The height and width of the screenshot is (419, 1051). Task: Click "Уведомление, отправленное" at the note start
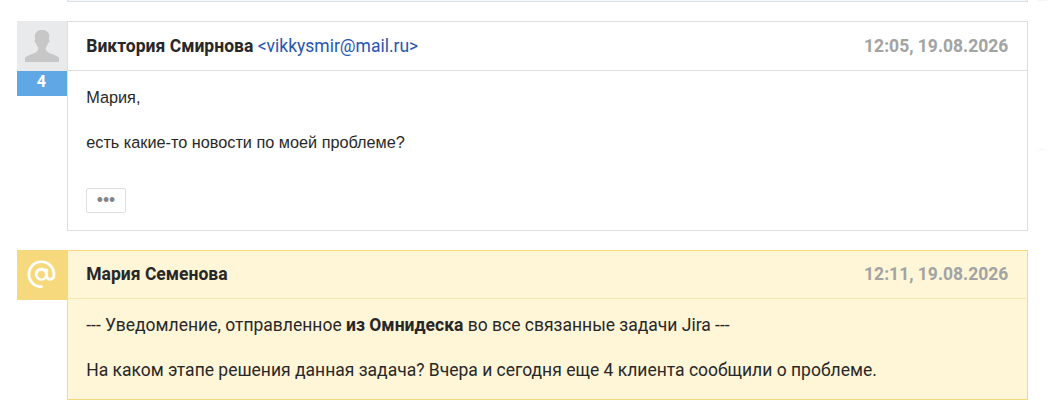(224, 326)
